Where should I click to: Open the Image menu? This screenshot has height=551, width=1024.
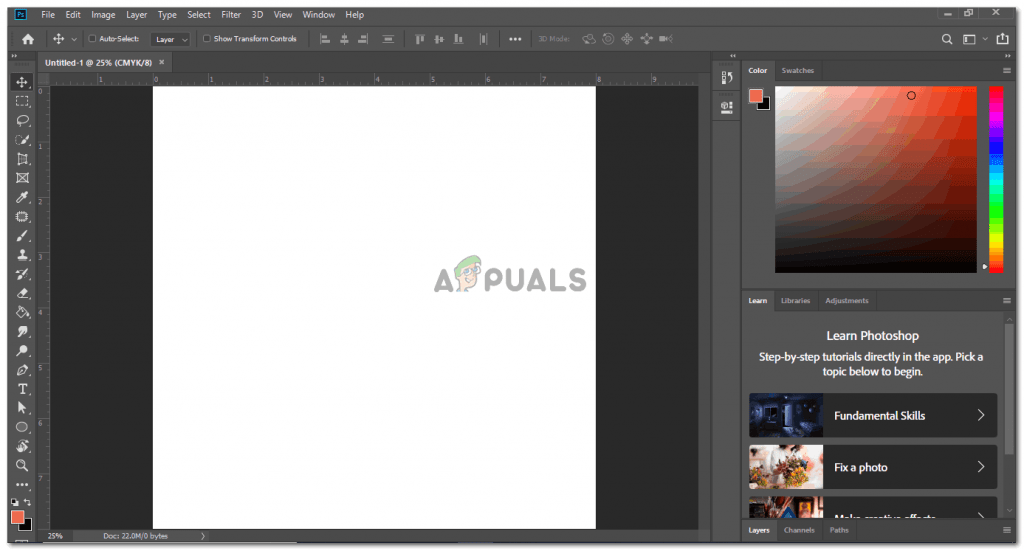click(x=103, y=14)
